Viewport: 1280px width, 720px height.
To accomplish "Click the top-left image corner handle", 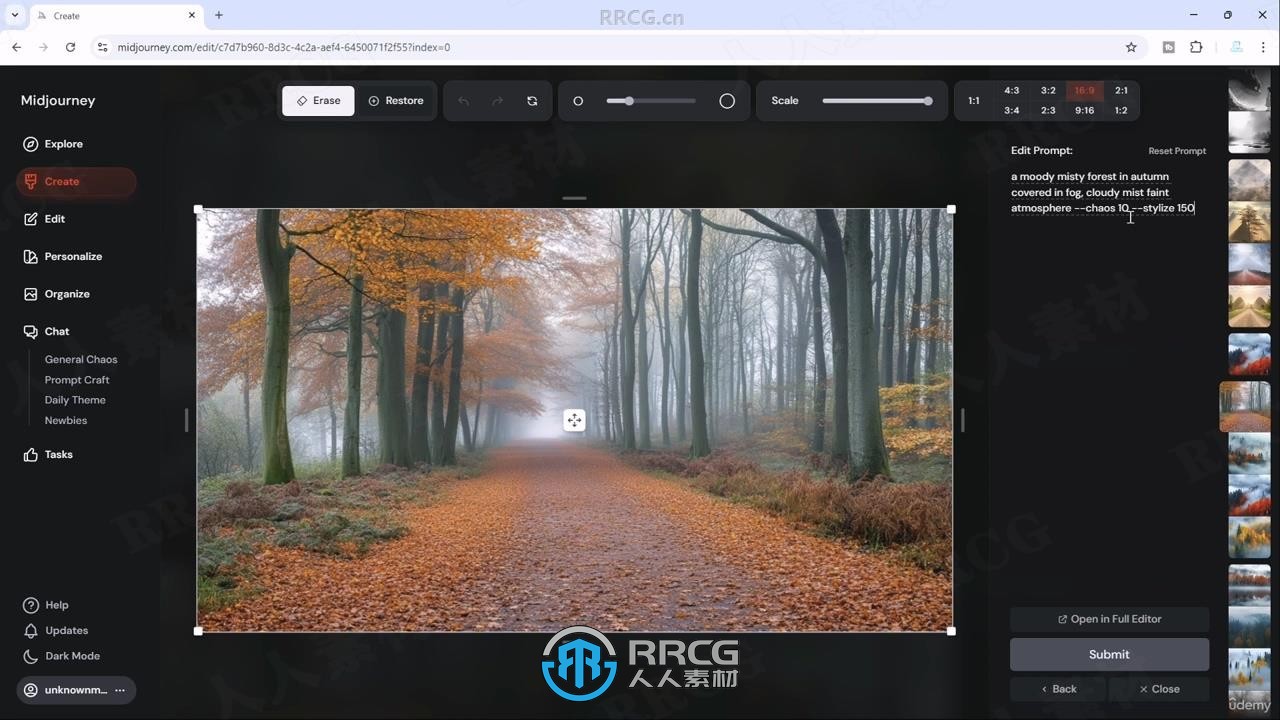I will (x=198, y=209).
